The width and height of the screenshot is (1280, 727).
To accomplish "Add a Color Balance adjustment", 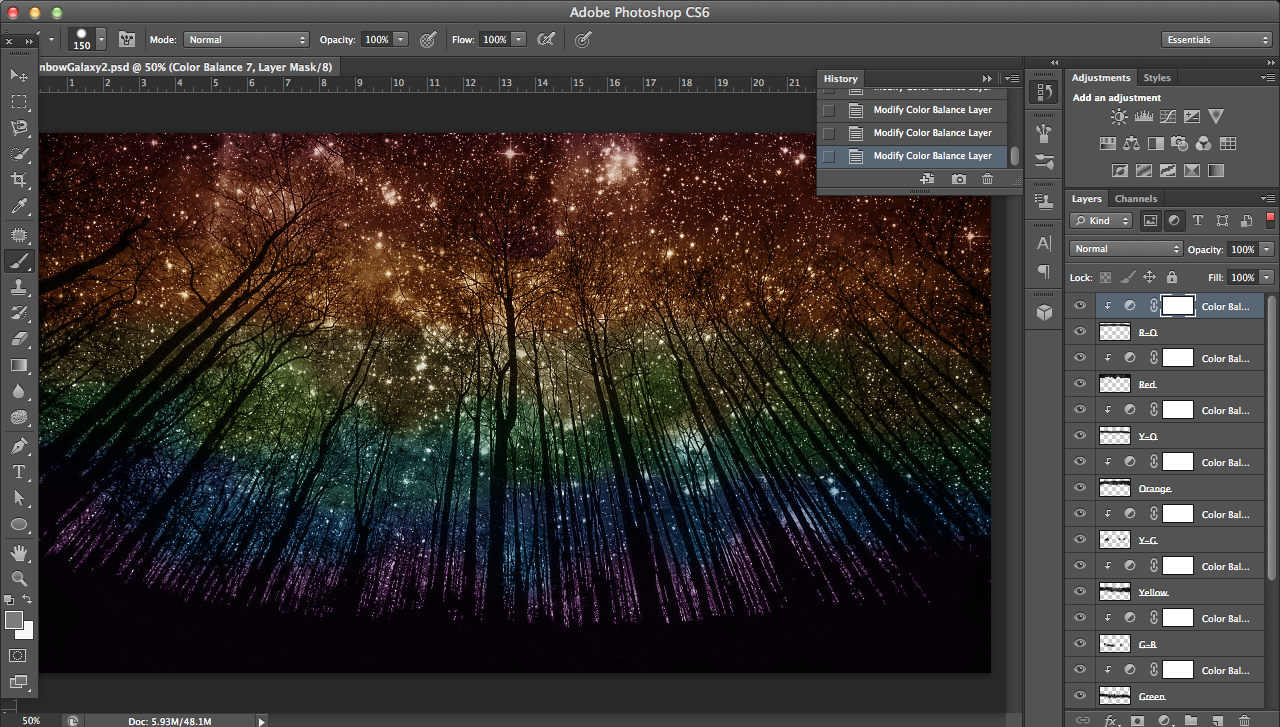I will click(1131, 144).
